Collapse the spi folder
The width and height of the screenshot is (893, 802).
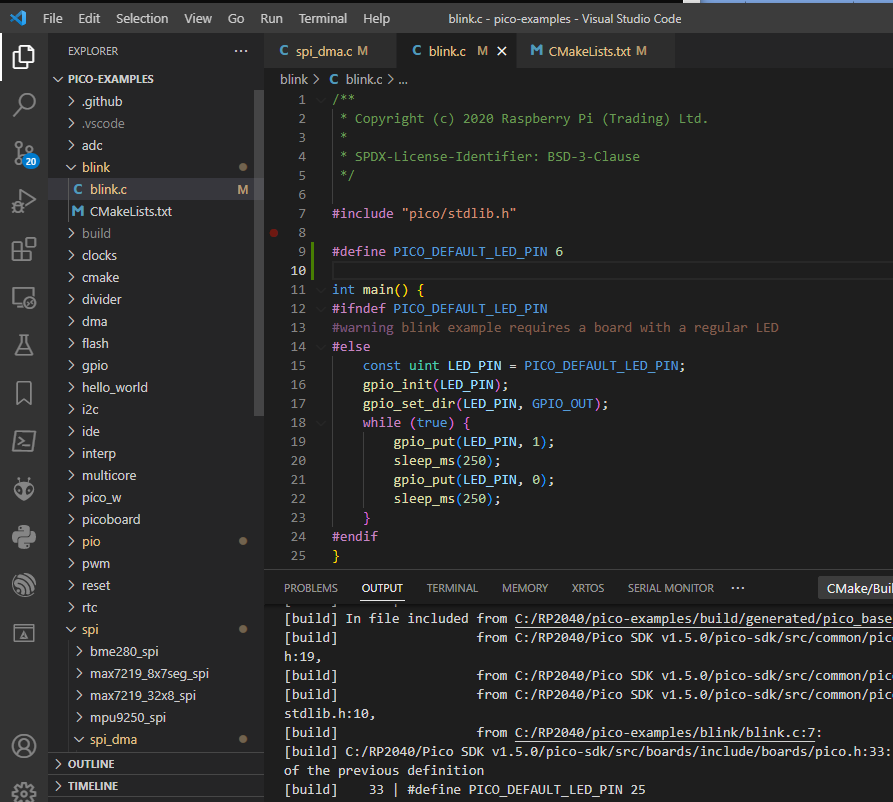[x=71, y=629]
